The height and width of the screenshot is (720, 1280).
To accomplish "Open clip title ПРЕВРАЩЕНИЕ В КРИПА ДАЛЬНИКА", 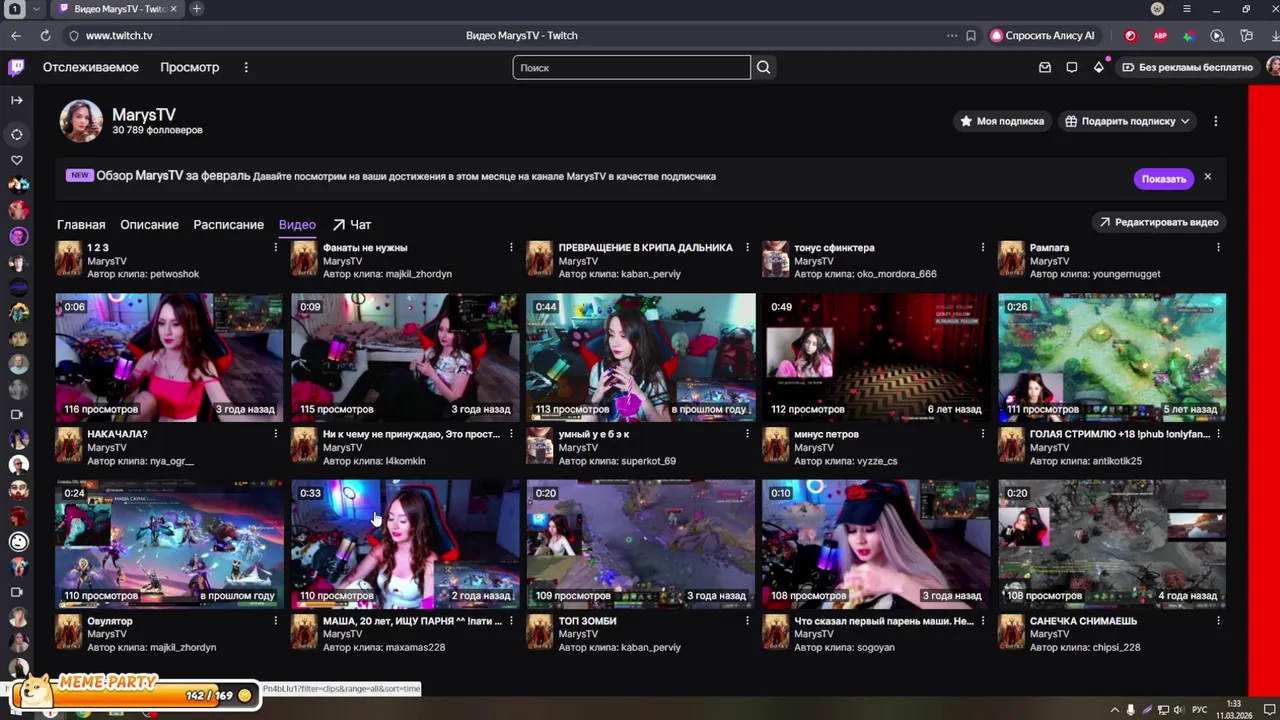I will pyautogui.click(x=646, y=248).
